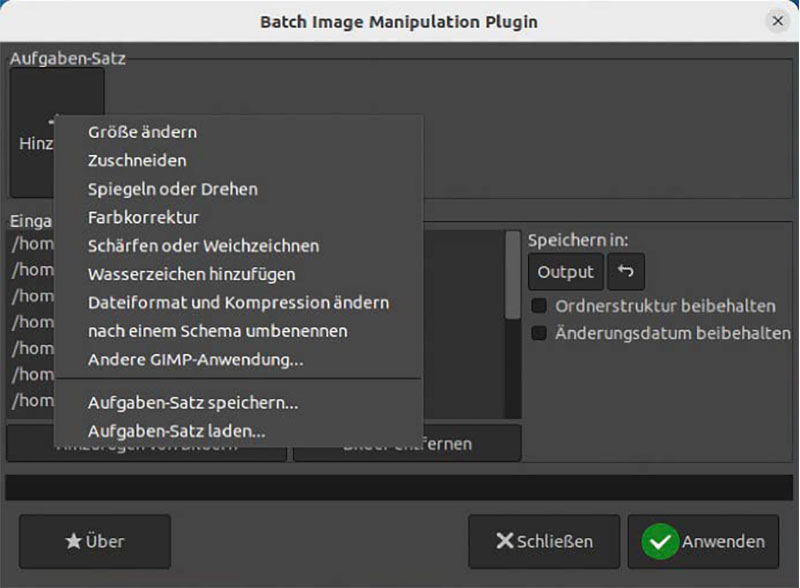800x588 pixels.
Task: Select Spiegeln oder Drehen
Action: (172, 189)
